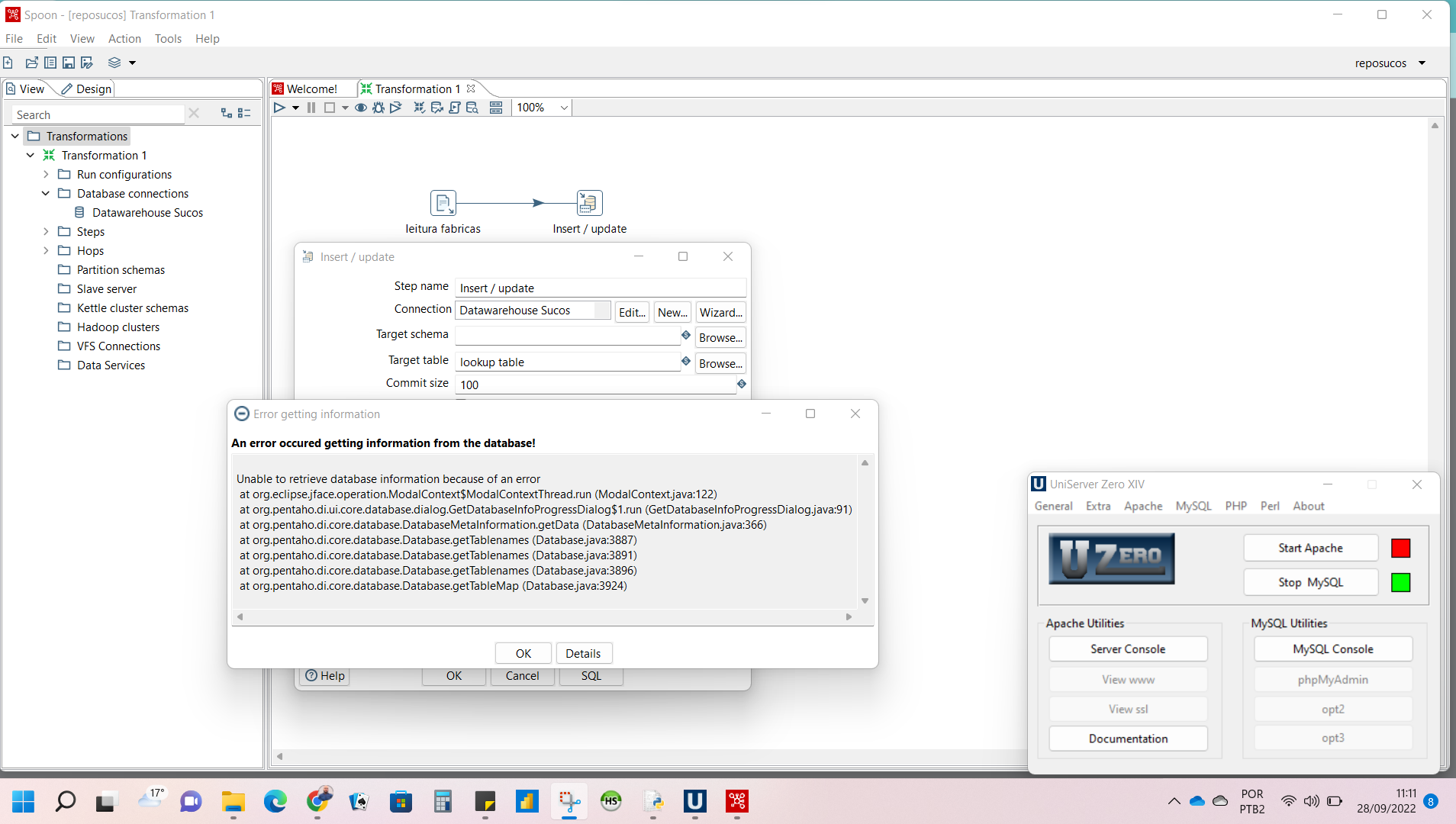
Task: Click the Get SQL icon in canvas toolbar
Action: [455, 108]
